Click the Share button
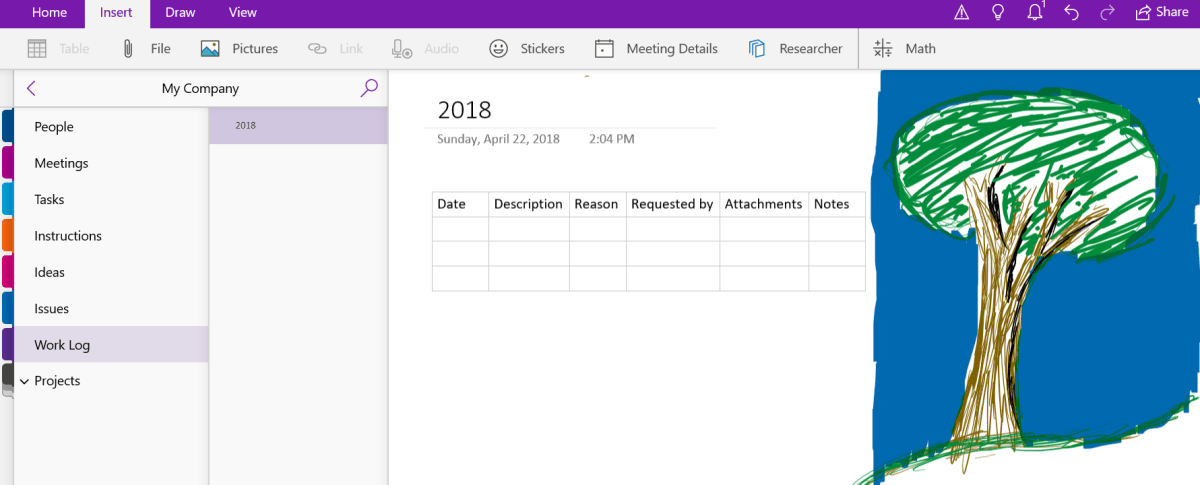This screenshot has width=1200, height=485. point(1161,12)
